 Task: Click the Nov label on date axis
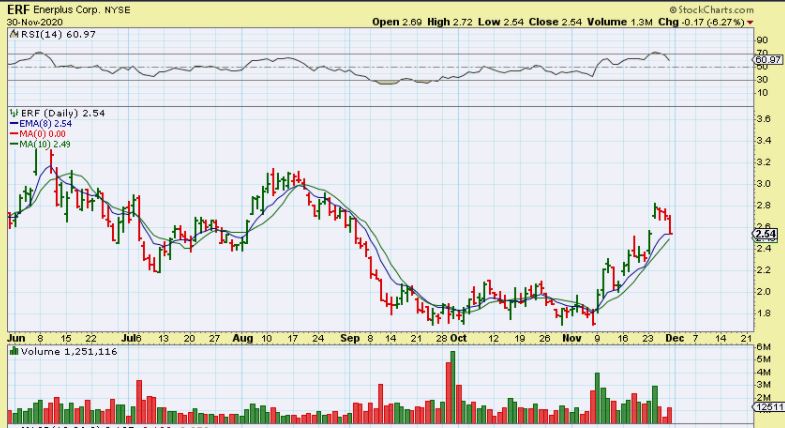click(x=572, y=338)
